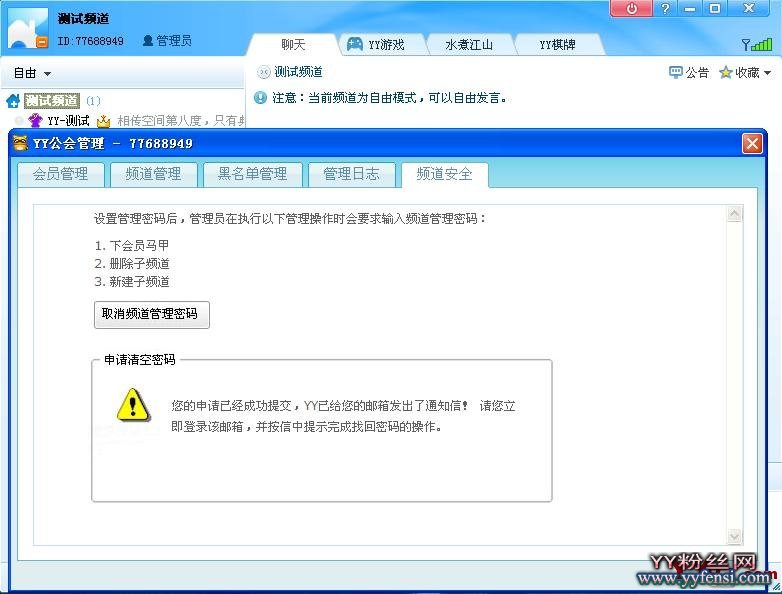Click the 申请清空密码 group label
Viewport: 782px width, 594px height.
140,360
